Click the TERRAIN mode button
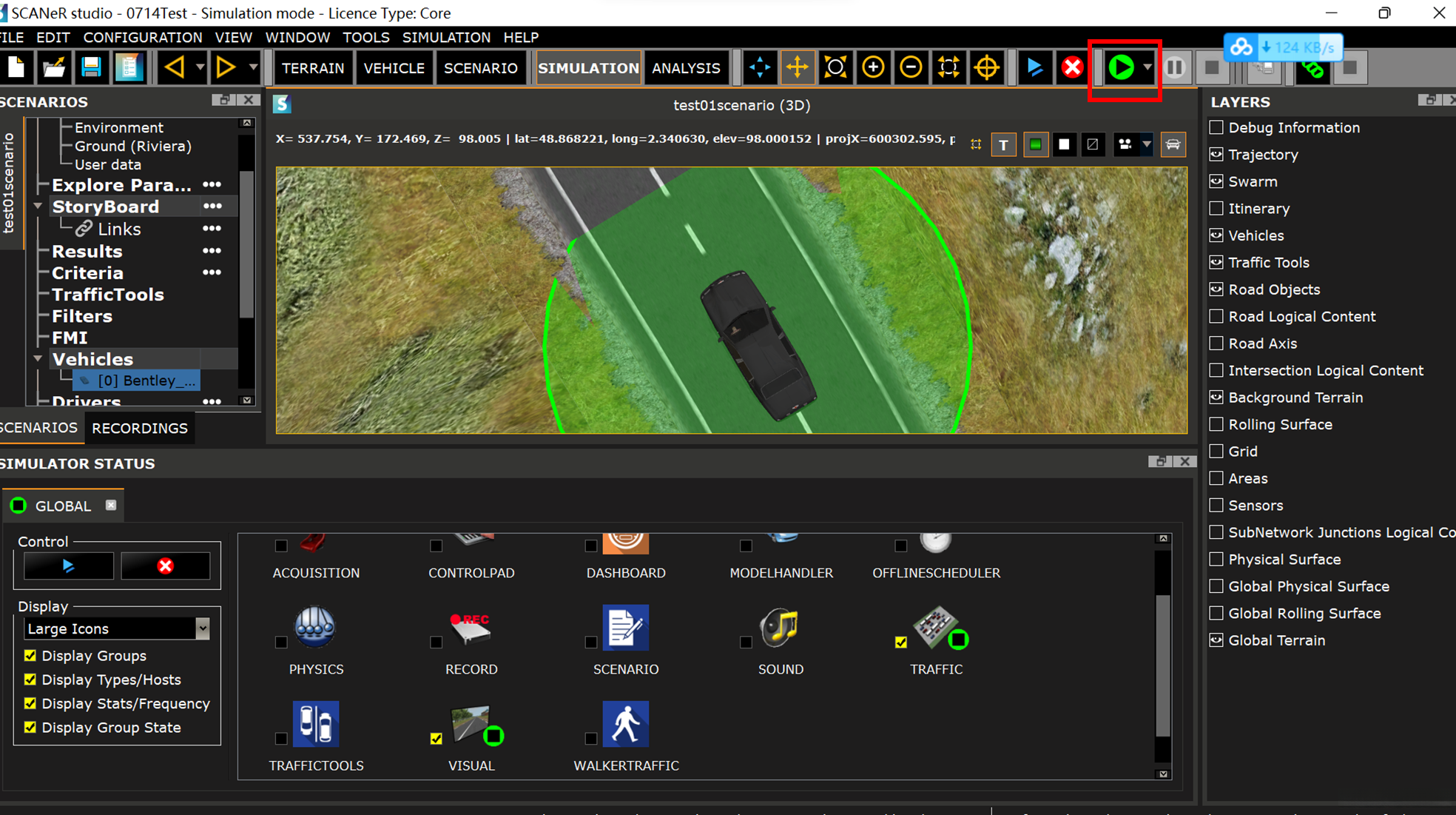The height and width of the screenshot is (815, 1456). click(x=312, y=68)
